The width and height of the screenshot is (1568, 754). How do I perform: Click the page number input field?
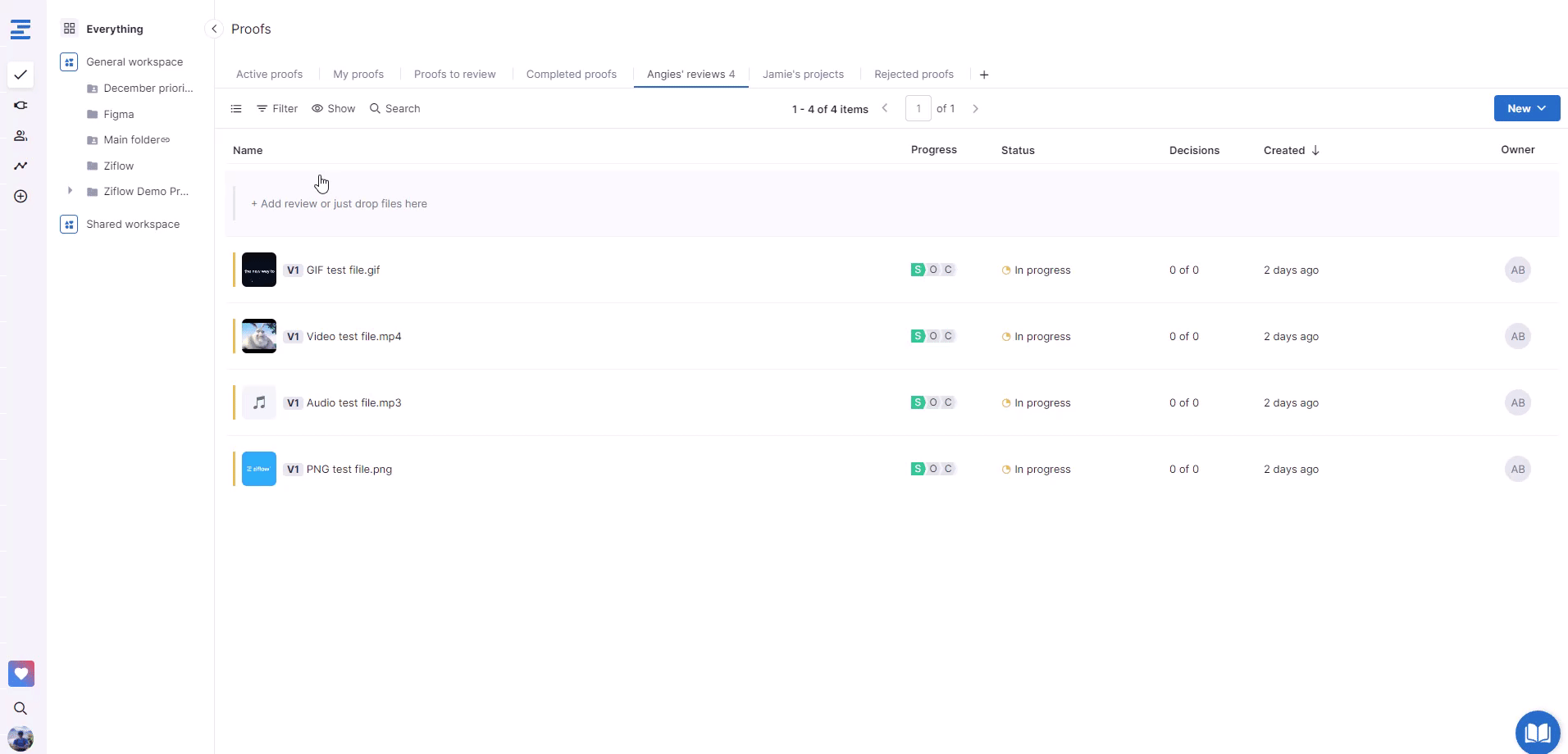tap(918, 109)
